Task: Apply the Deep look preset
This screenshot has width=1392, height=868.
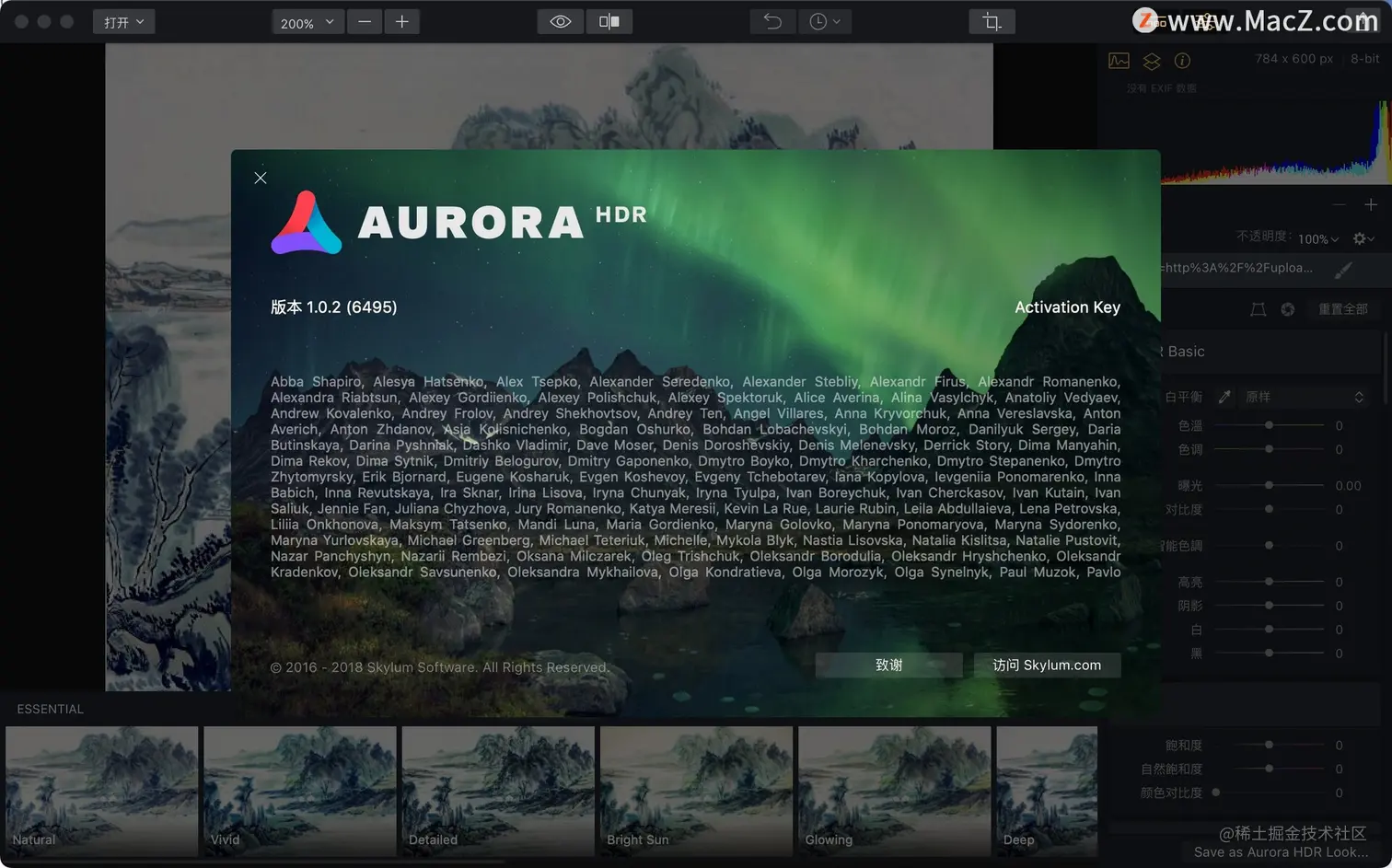Action: [x=1047, y=791]
